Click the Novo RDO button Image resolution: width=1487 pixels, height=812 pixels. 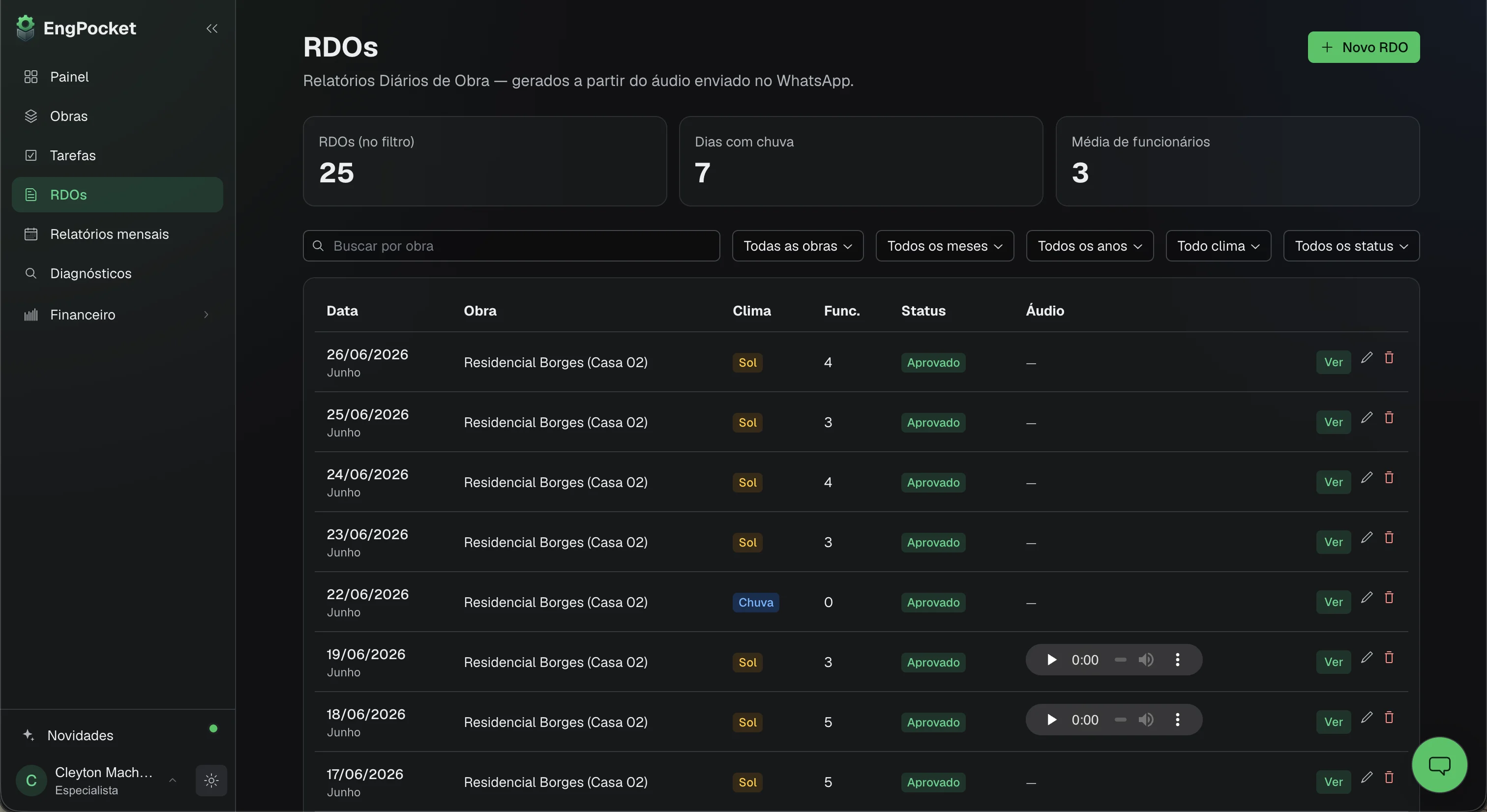tap(1364, 47)
